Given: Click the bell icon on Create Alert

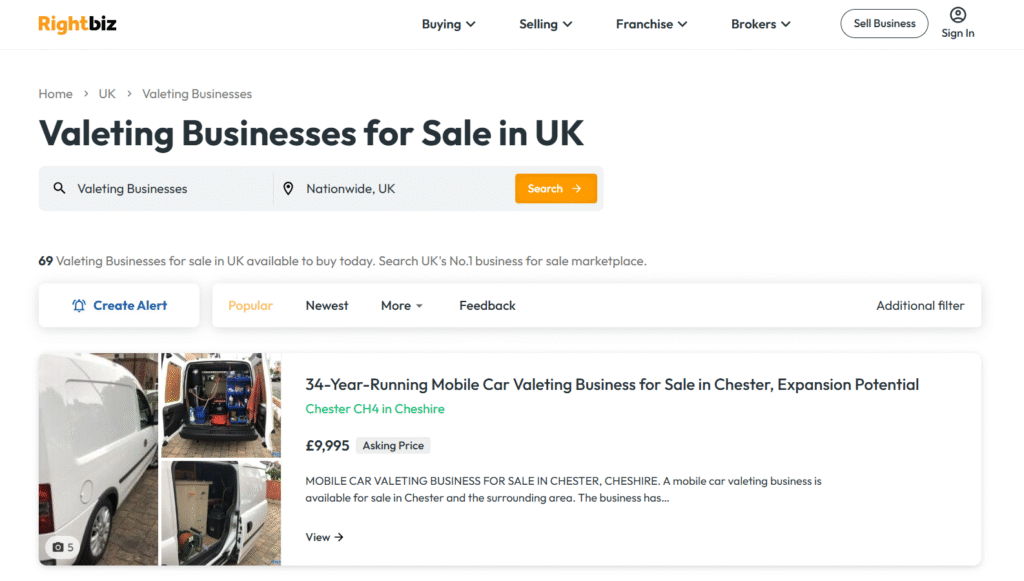Looking at the screenshot, I should point(79,305).
